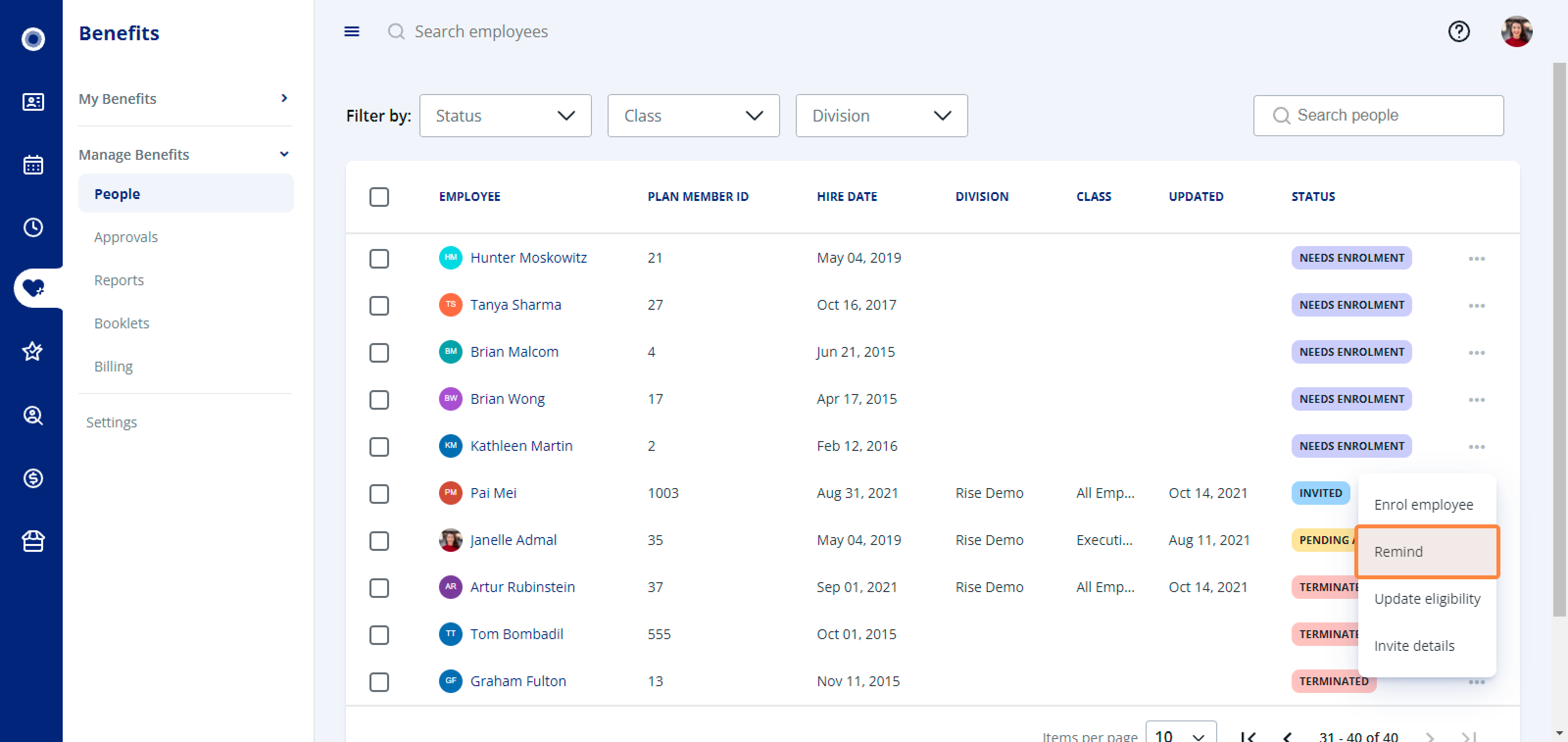This screenshot has width=1568, height=742.
Task: Open the help question mark icon
Action: 1458,31
